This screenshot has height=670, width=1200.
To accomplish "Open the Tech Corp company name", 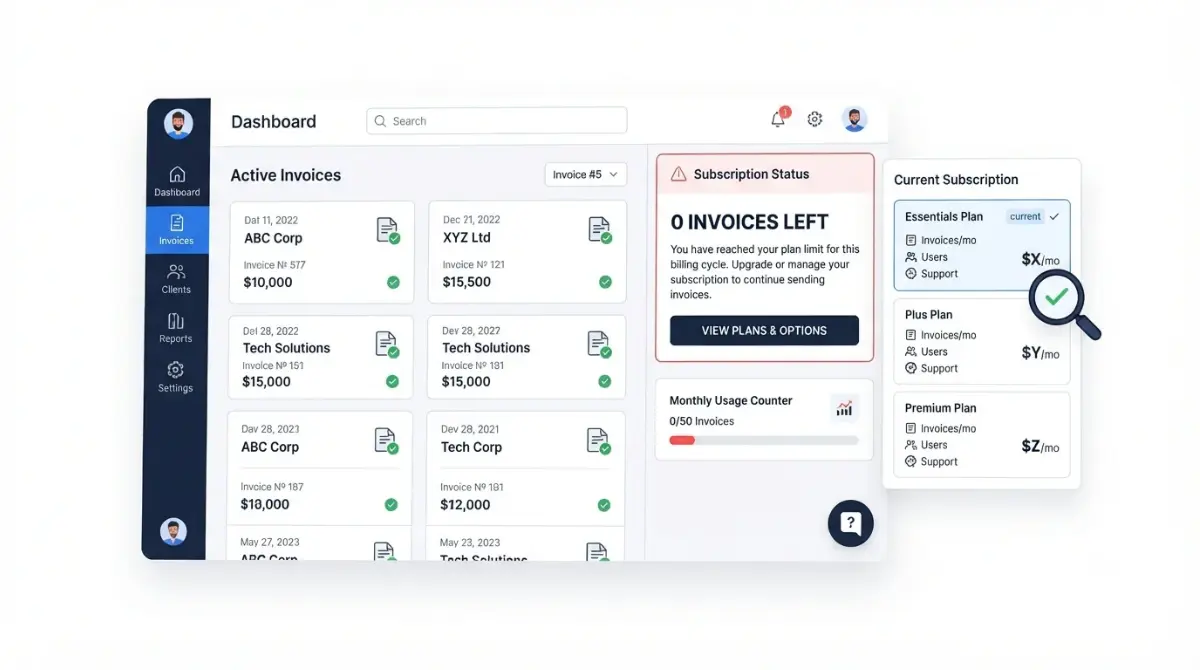I will (x=471, y=447).
